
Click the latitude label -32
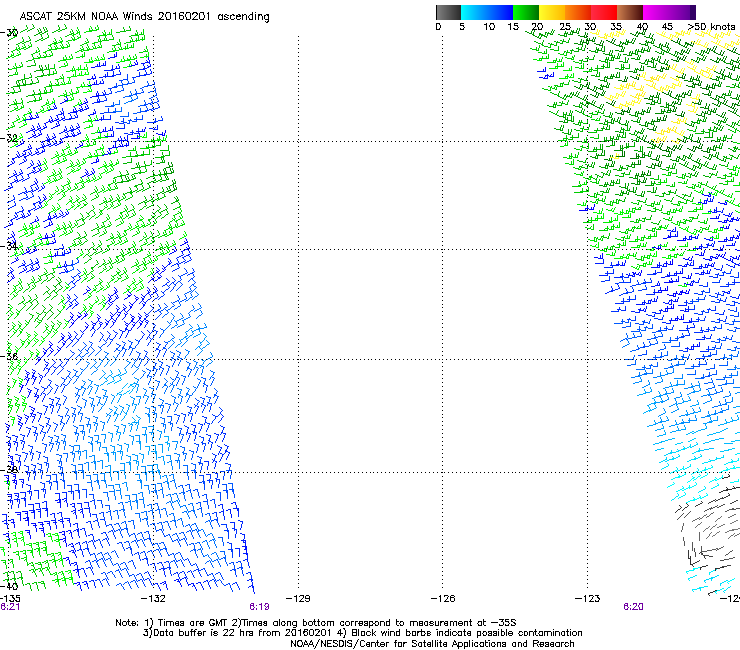9,138
